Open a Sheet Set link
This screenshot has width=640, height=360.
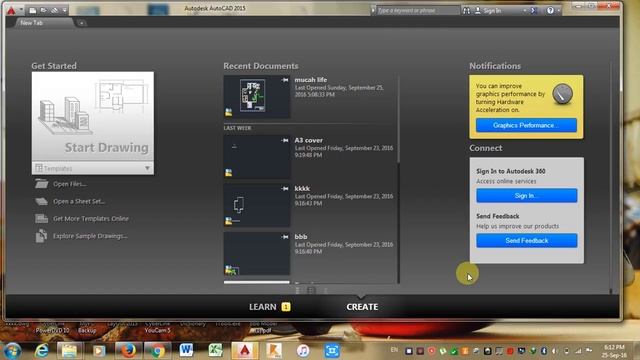coord(79,201)
